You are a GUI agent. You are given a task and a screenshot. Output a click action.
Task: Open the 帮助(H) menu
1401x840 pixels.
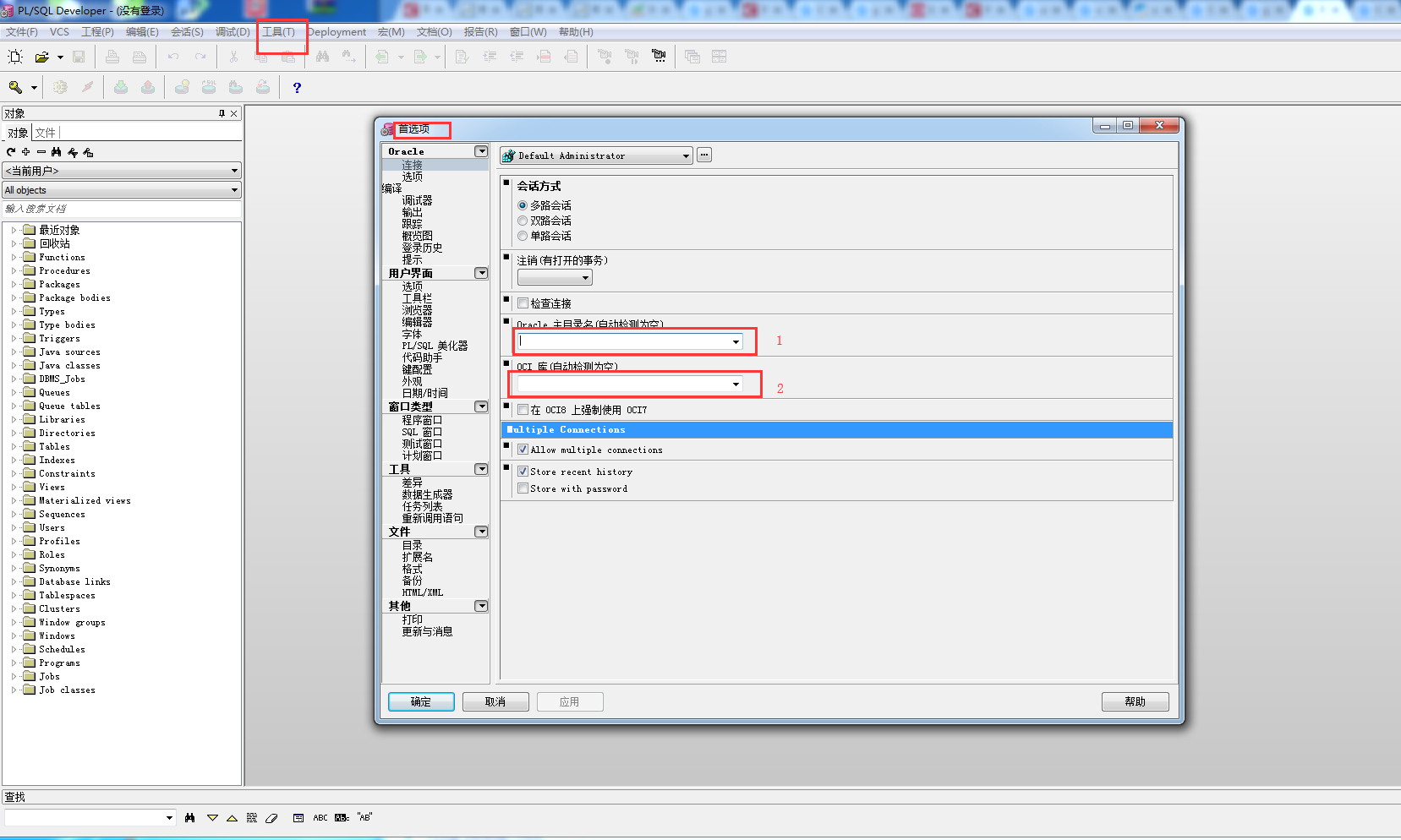576,32
